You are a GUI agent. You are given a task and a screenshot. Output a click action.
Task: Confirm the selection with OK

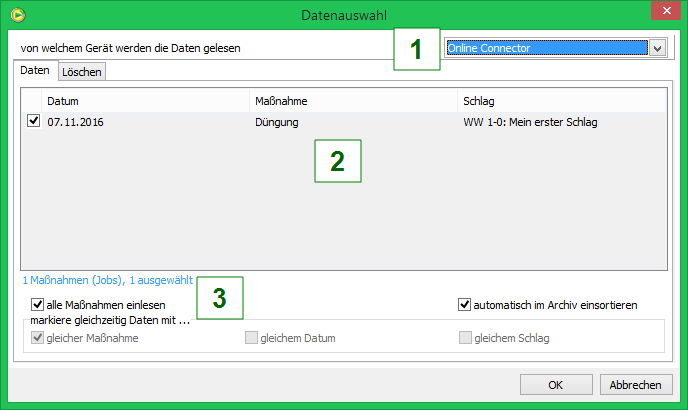556,385
